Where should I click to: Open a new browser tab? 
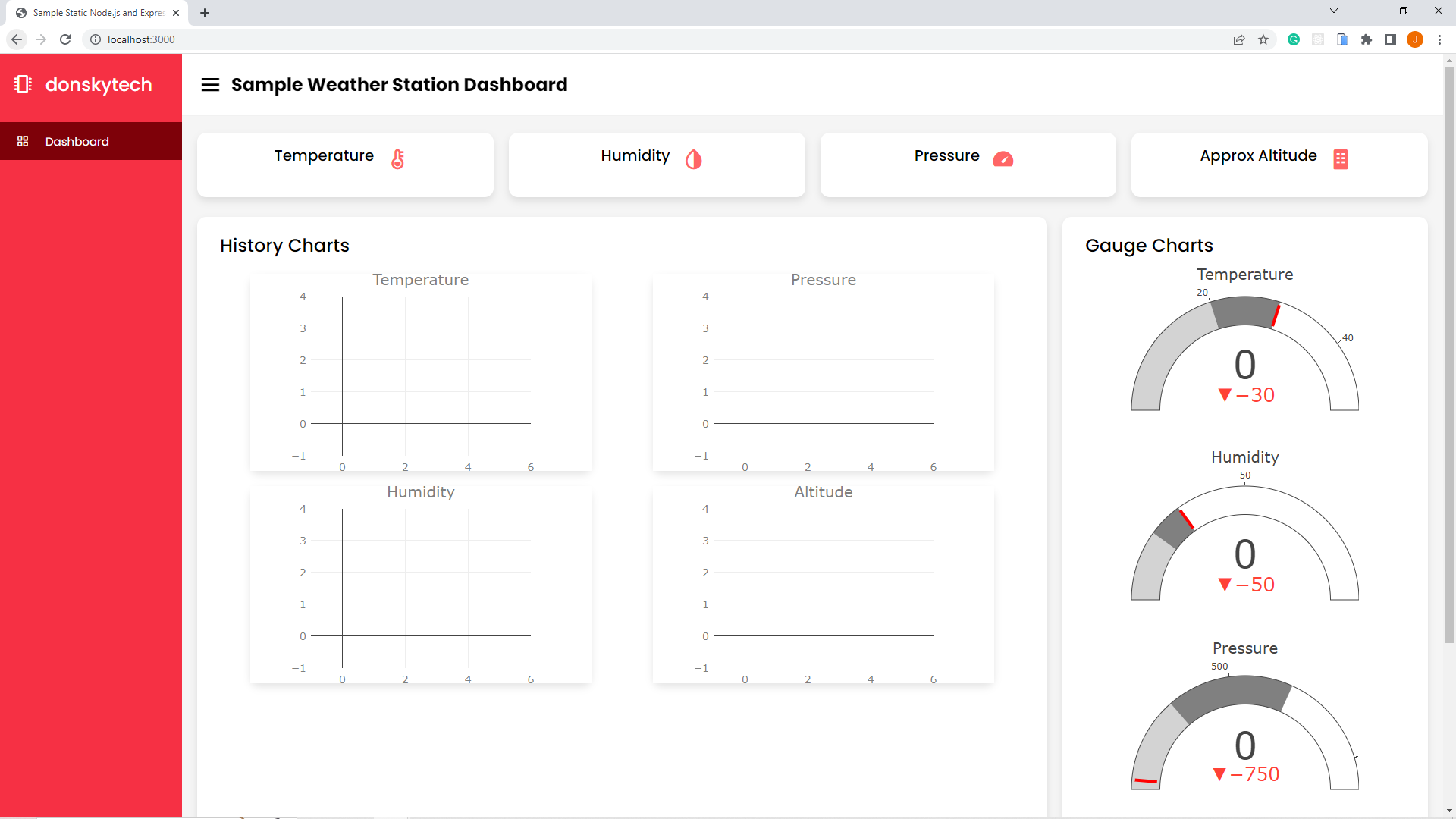pos(205,13)
